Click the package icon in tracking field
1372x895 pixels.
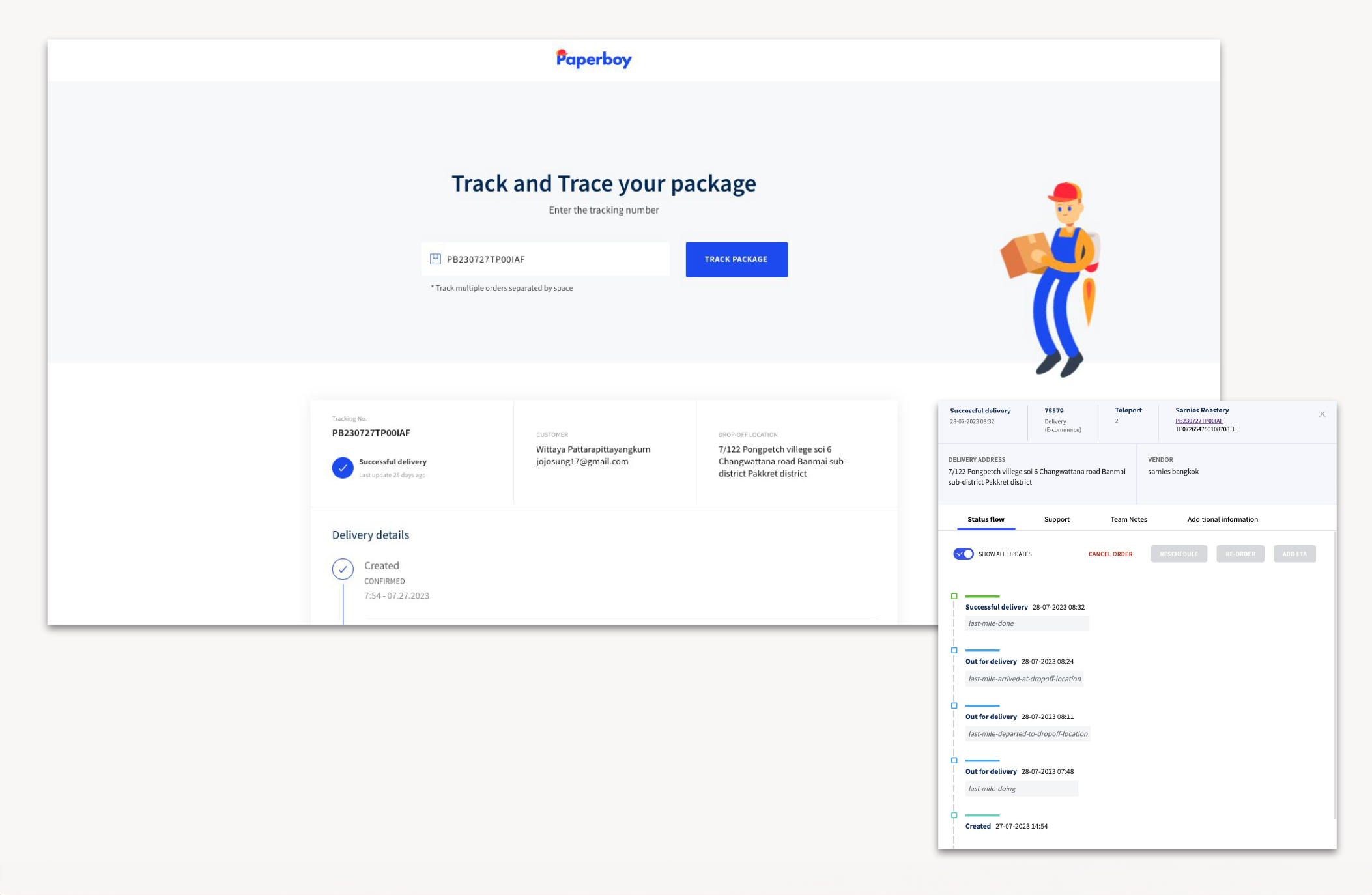point(435,259)
